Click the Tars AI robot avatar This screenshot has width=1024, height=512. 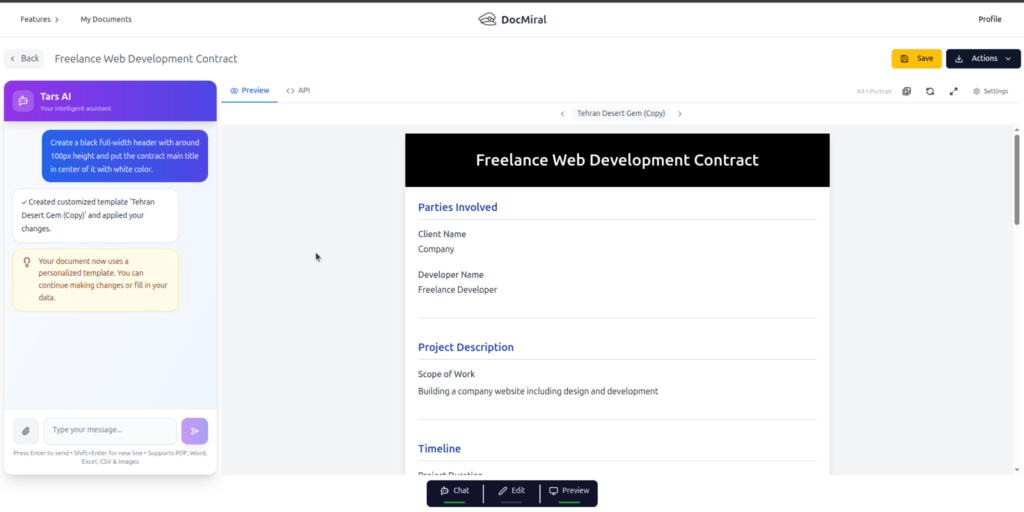click(23, 101)
